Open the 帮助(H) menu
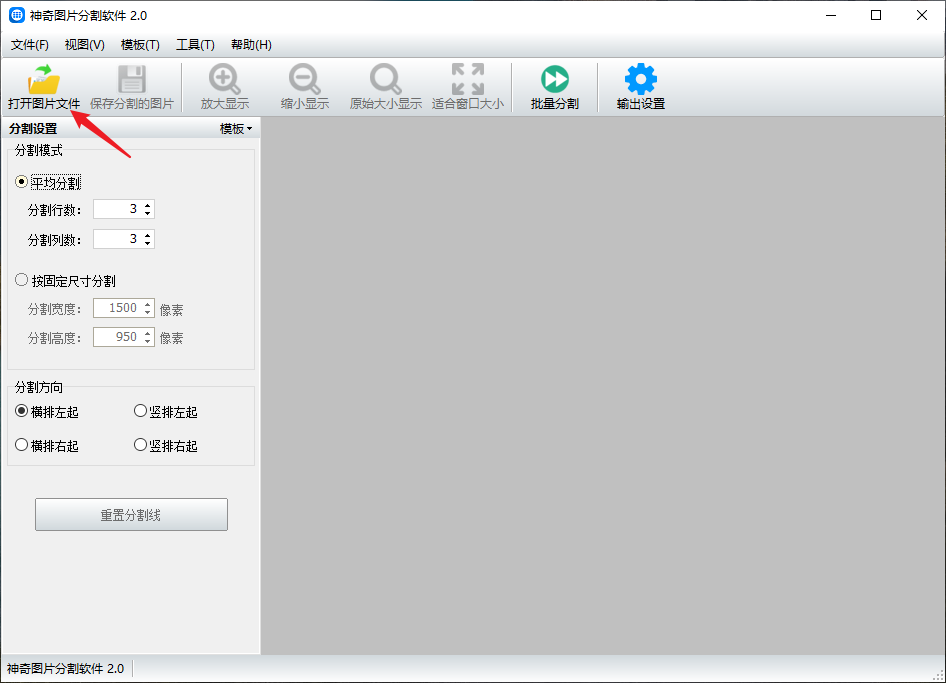The image size is (946, 683). pos(251,45)
